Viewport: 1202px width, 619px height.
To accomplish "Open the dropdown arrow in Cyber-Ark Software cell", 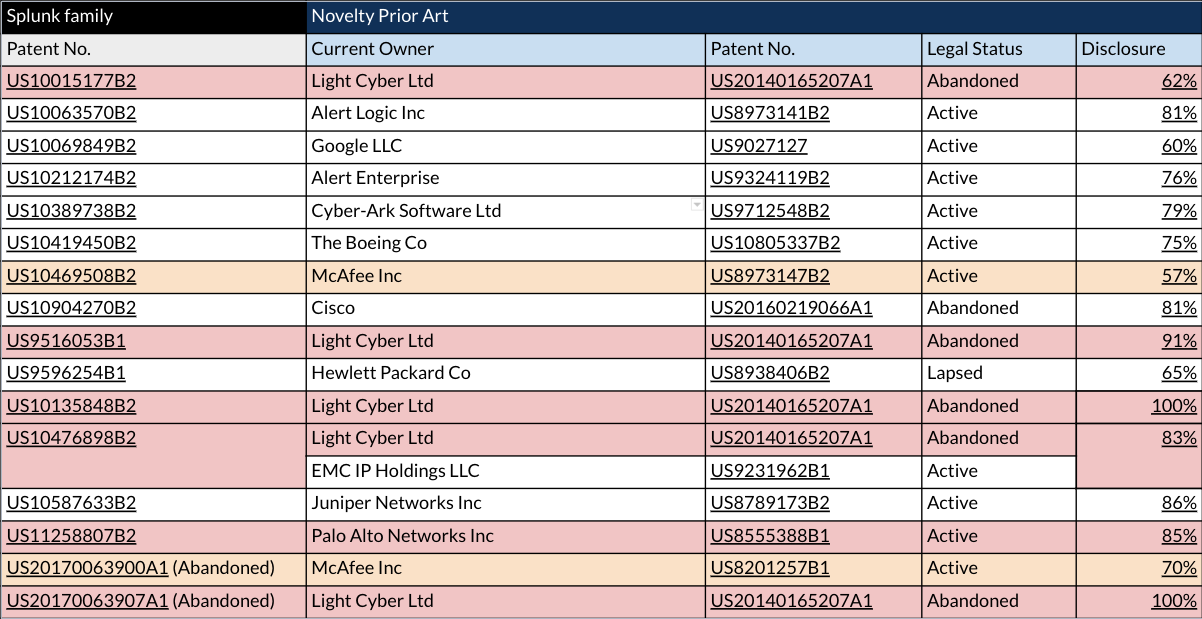I will 697,204.
